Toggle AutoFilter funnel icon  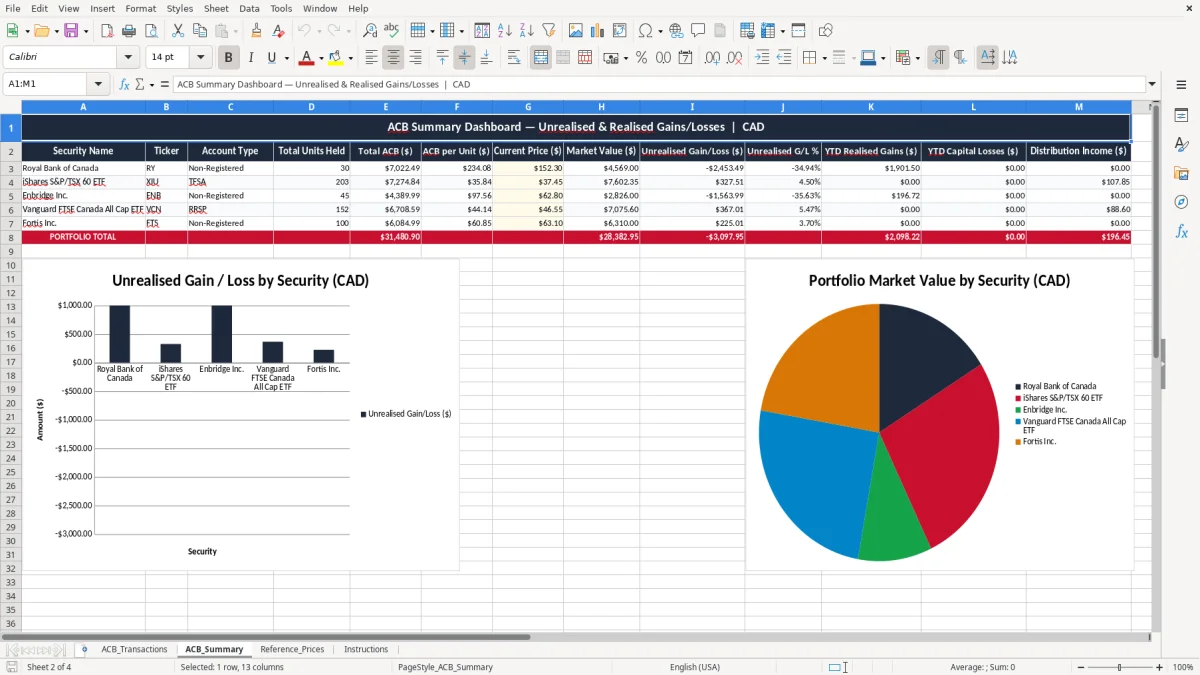coord(548,31)
